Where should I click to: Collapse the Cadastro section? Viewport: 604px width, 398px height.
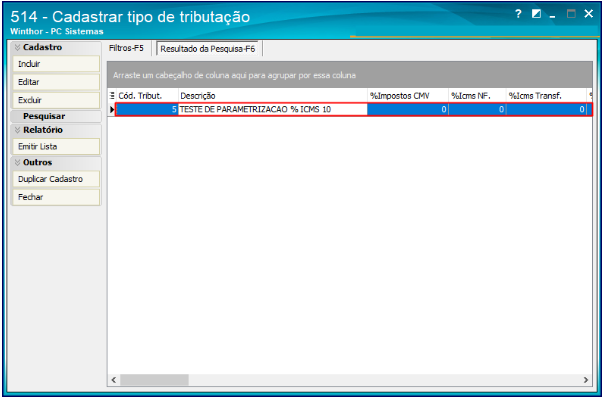coord(17,47)
